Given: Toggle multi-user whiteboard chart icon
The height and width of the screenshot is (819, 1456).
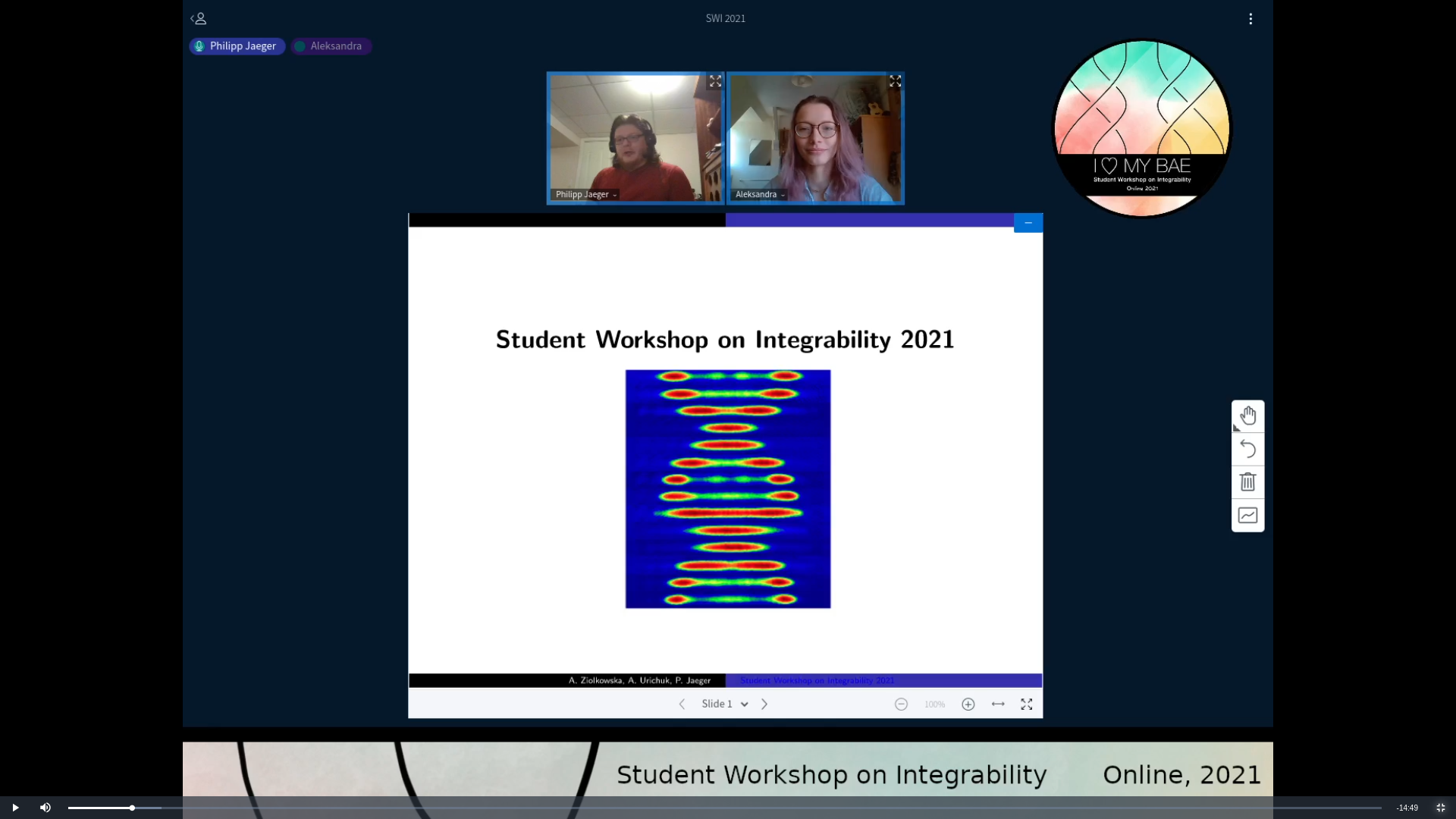Looking at the screenshot, I should pyautogui.click(x=1247, y=516).
